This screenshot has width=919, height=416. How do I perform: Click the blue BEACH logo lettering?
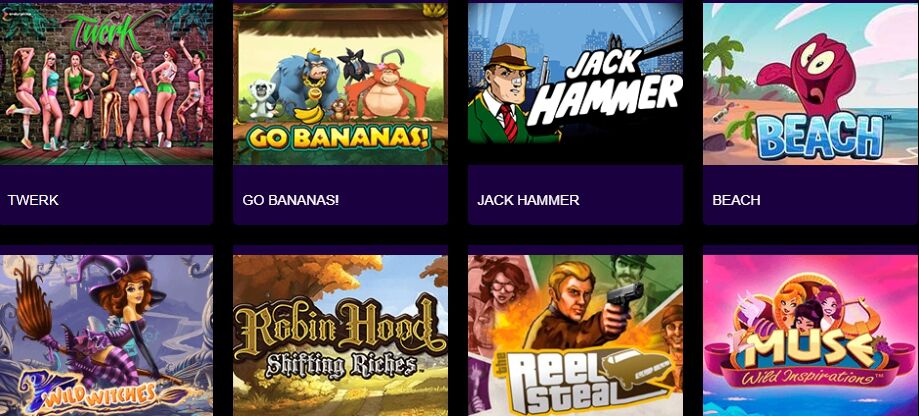820,136
